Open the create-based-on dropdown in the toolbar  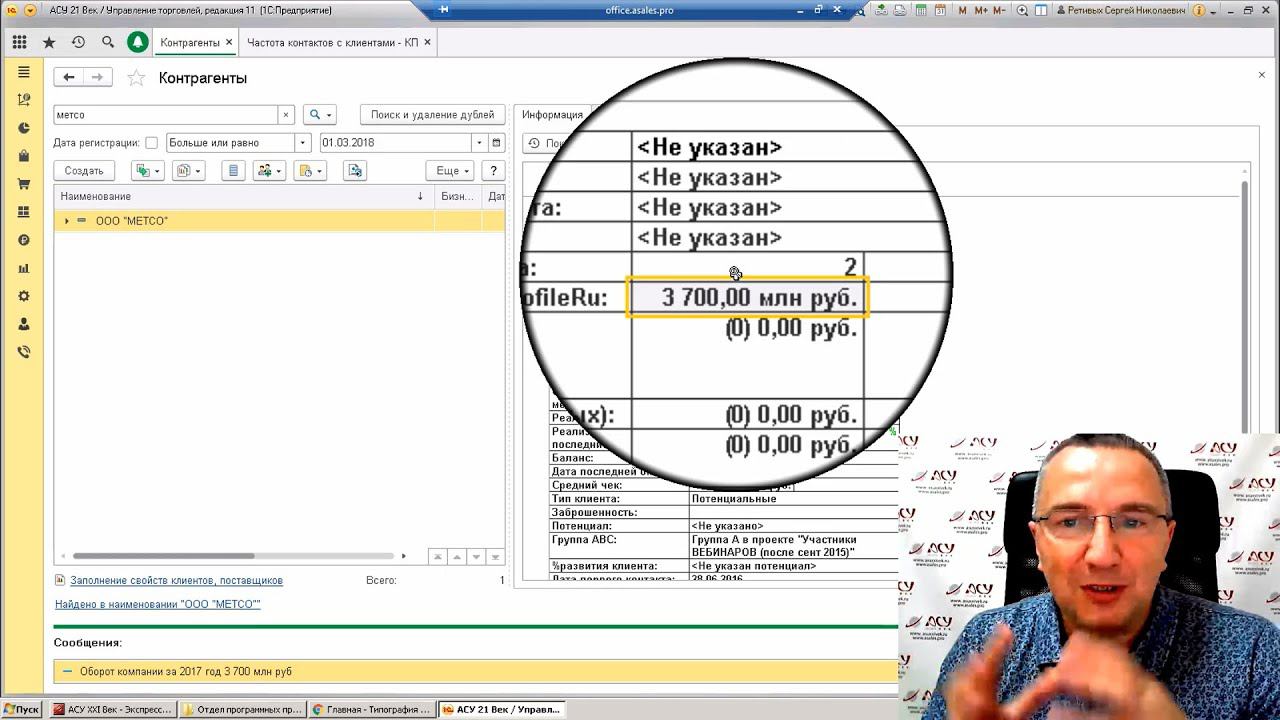coord(147,171)
